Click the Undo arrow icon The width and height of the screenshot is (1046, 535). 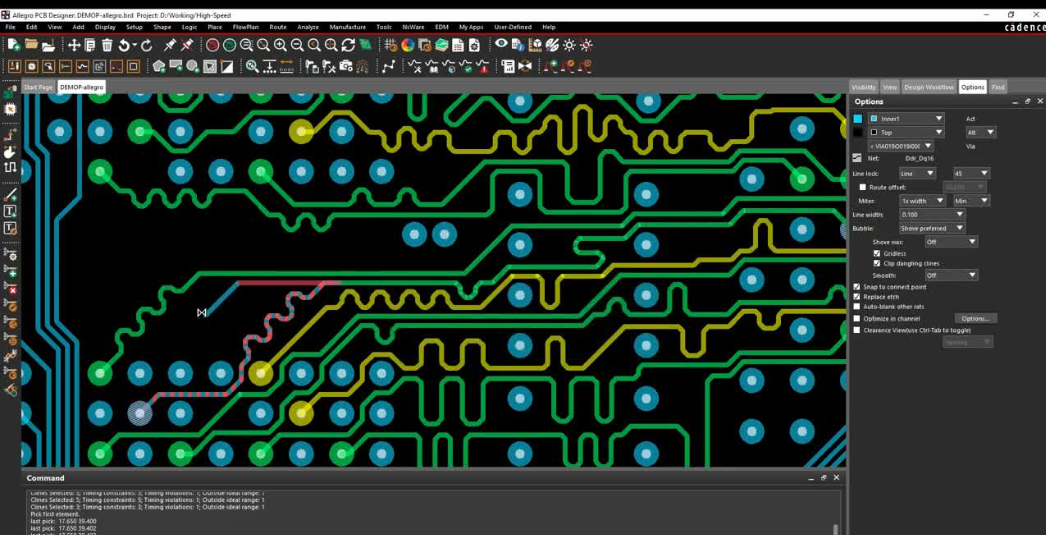coord(124,45)
